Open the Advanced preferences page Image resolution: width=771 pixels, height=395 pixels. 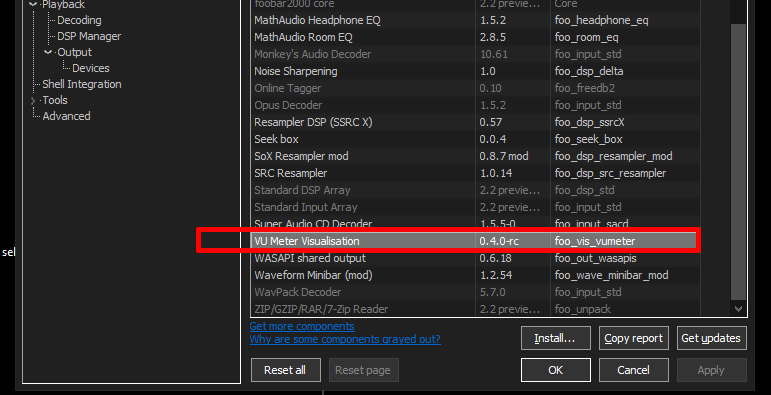(66, 116)
